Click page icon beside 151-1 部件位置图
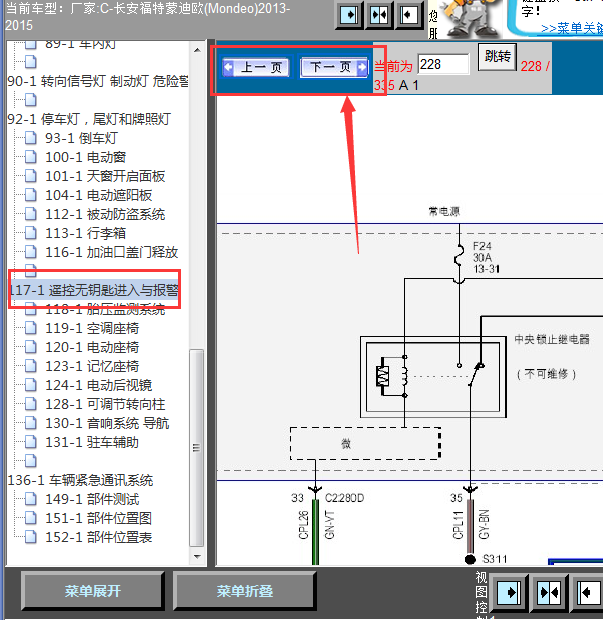This screenshot has height=620, width=603. (31, 518)
